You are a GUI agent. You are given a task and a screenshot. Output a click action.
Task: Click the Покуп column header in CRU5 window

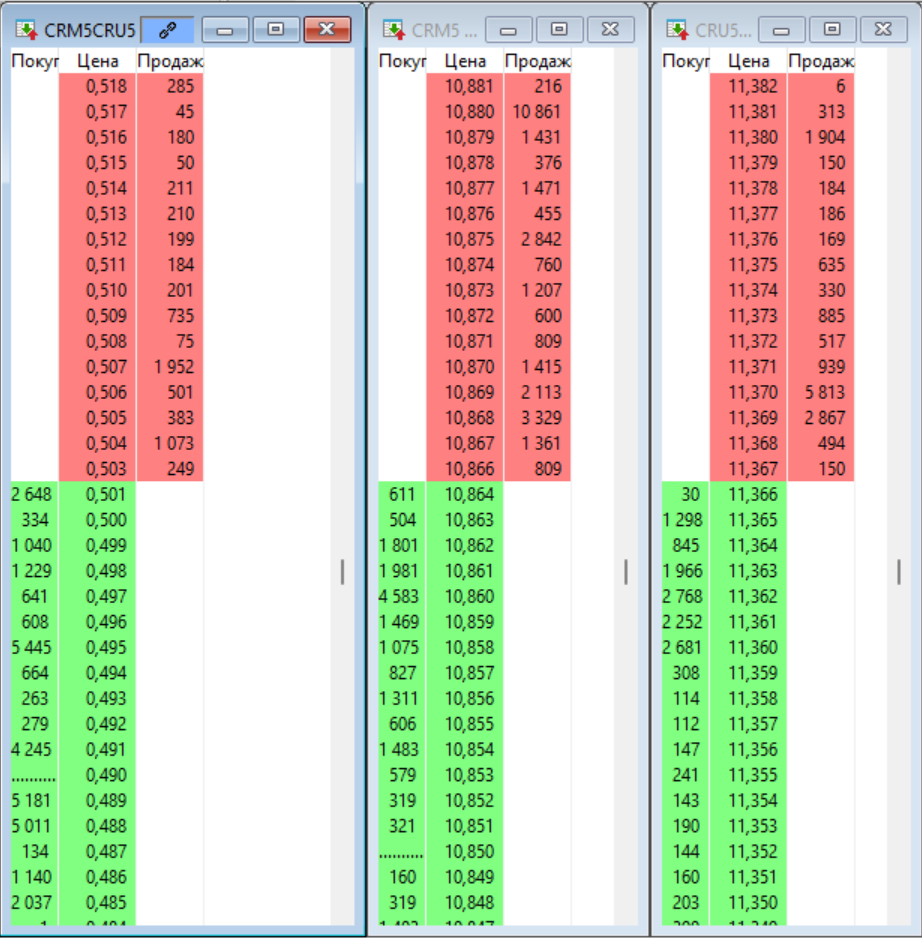point(686,62)
